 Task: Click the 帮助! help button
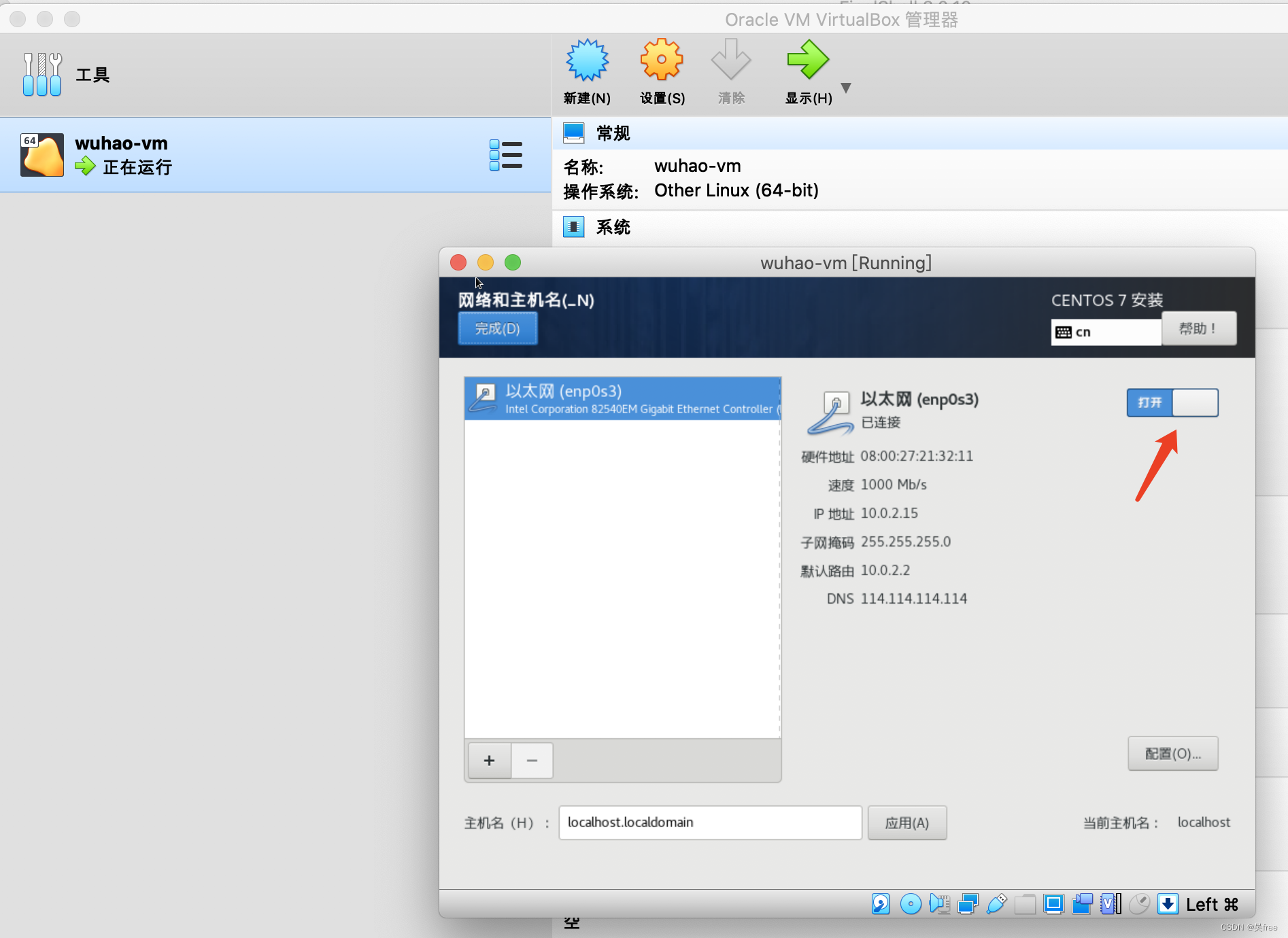tap(1199, 329)
